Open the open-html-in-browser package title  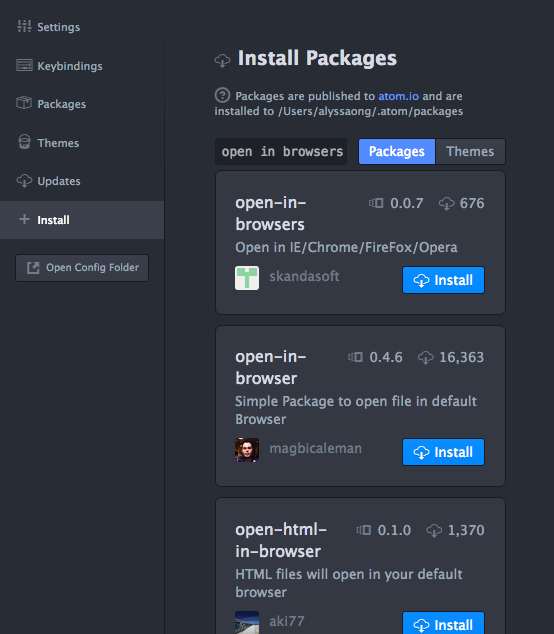tap(281, 540)
